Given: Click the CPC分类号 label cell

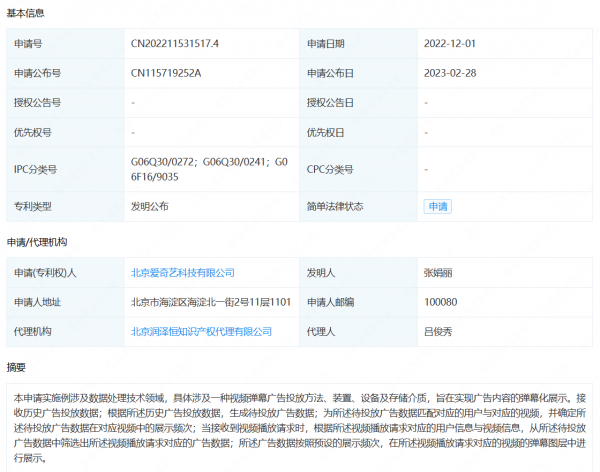Looking at the screenshot, I should pyautogui.click(x=358, y=169).
